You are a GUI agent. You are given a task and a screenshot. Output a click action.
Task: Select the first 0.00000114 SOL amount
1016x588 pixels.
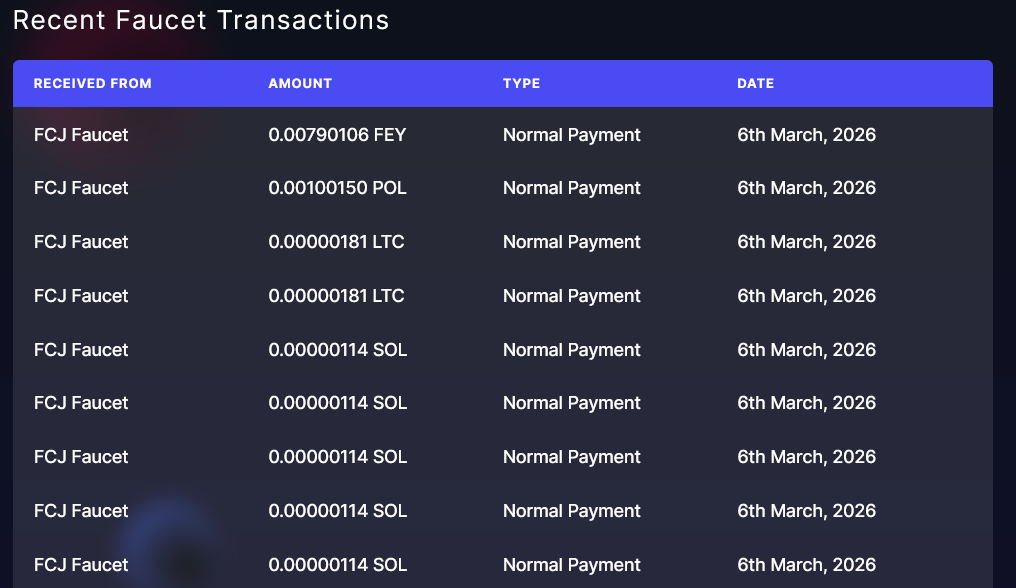338,350
